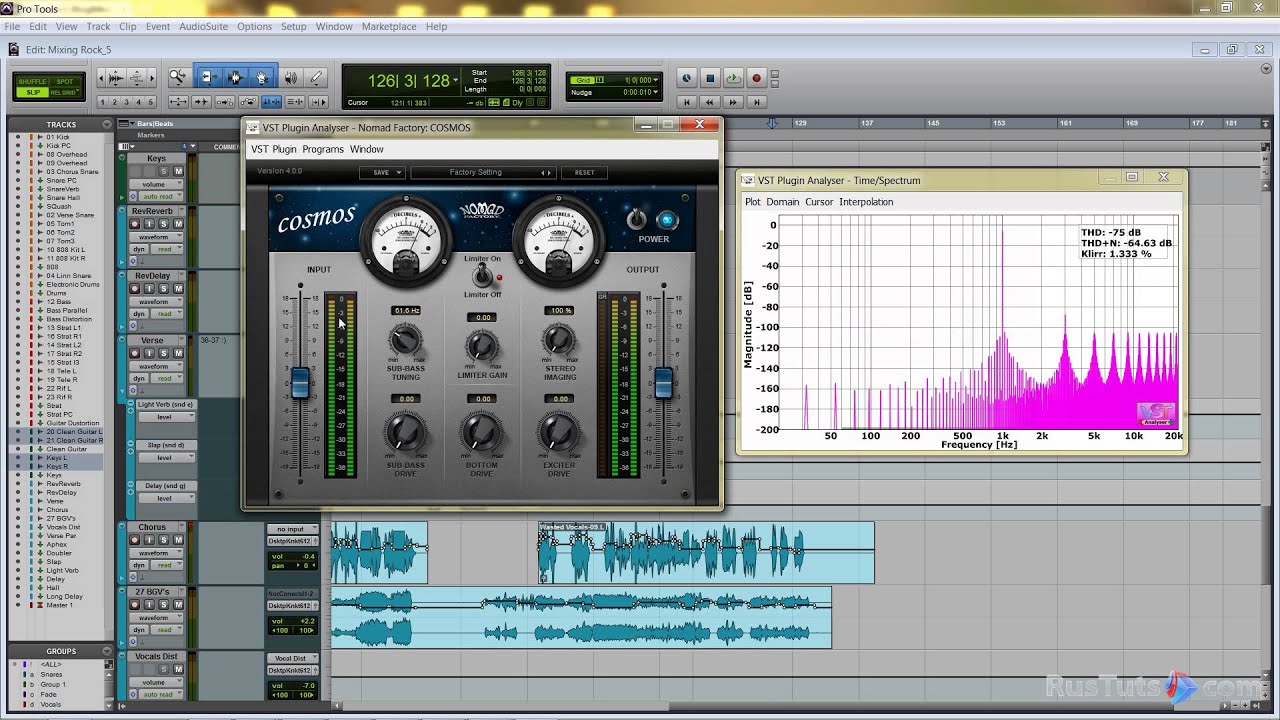Click the Rewind transport button
This screenshot has width=1280, height=720.
tap(710, 102)
